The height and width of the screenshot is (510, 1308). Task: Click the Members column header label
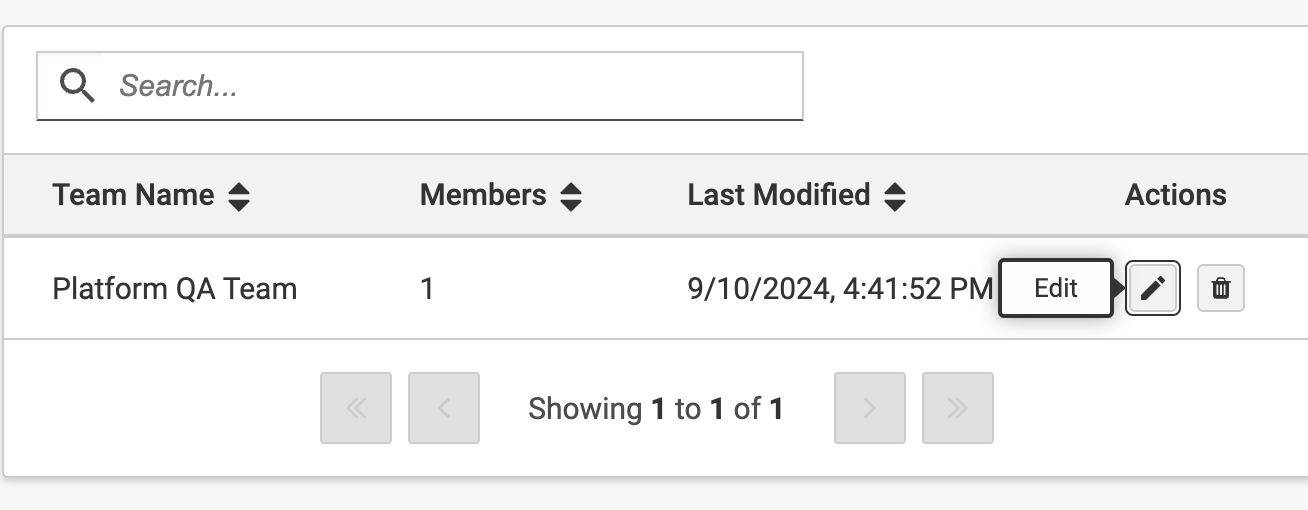[x=483, y=195]
